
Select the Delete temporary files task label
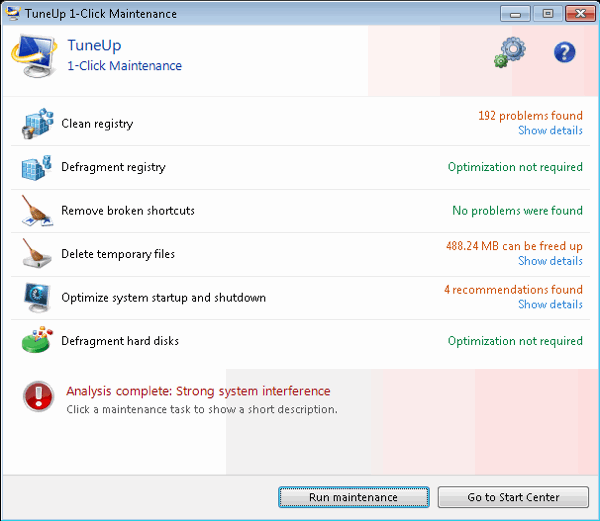(118, 254)
